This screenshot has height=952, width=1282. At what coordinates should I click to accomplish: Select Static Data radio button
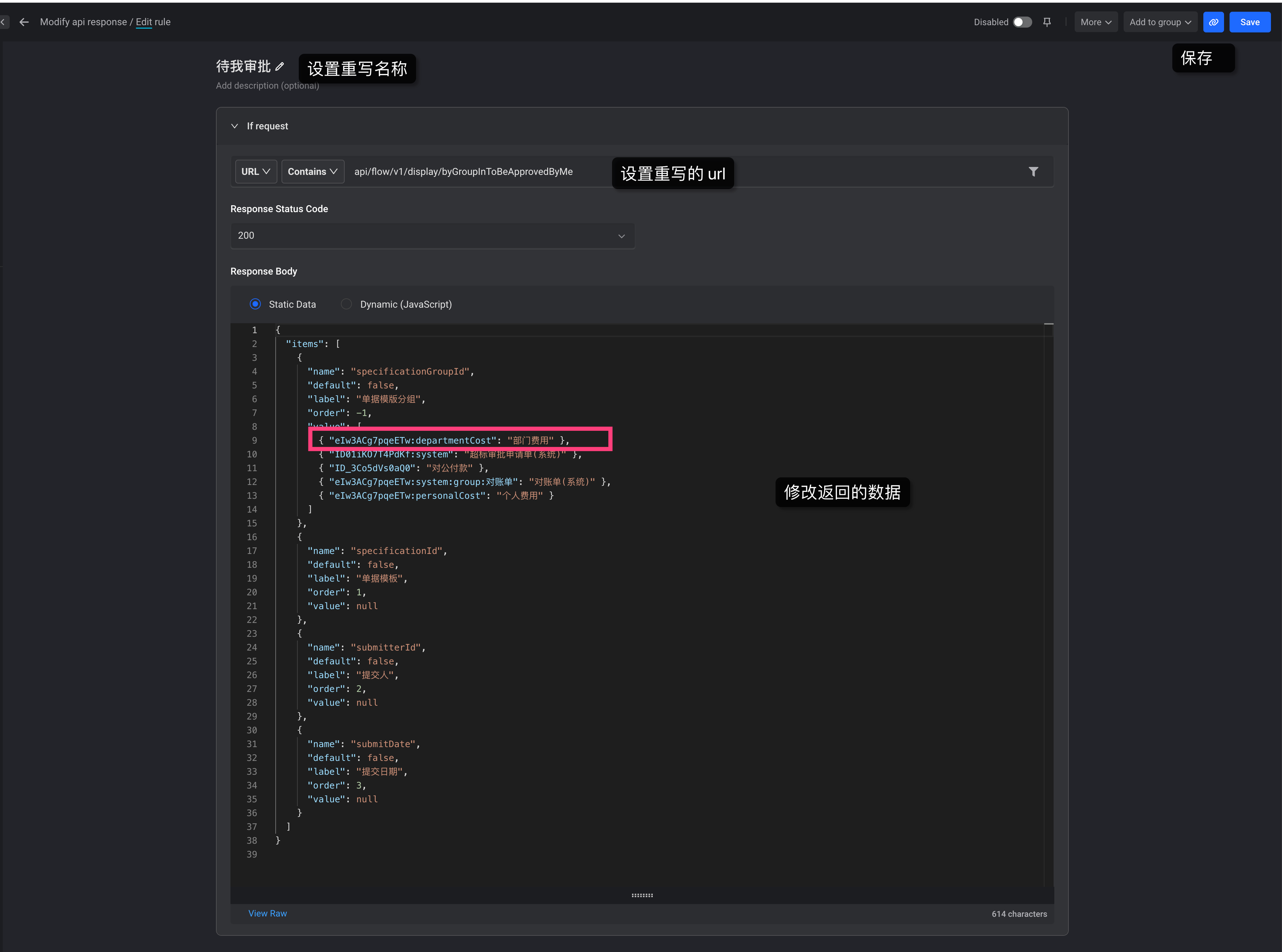tap(255, 304)
